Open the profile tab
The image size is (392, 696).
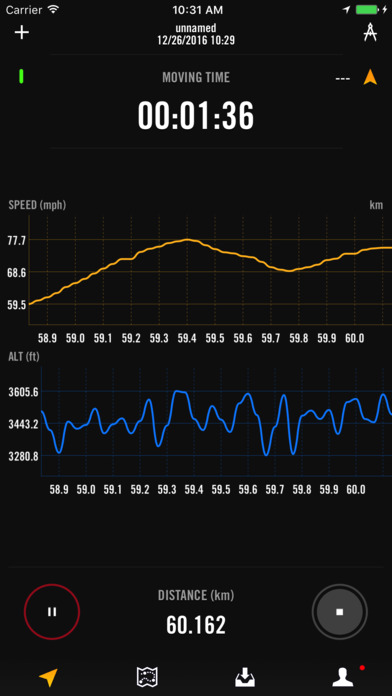[x=343, y=676]
